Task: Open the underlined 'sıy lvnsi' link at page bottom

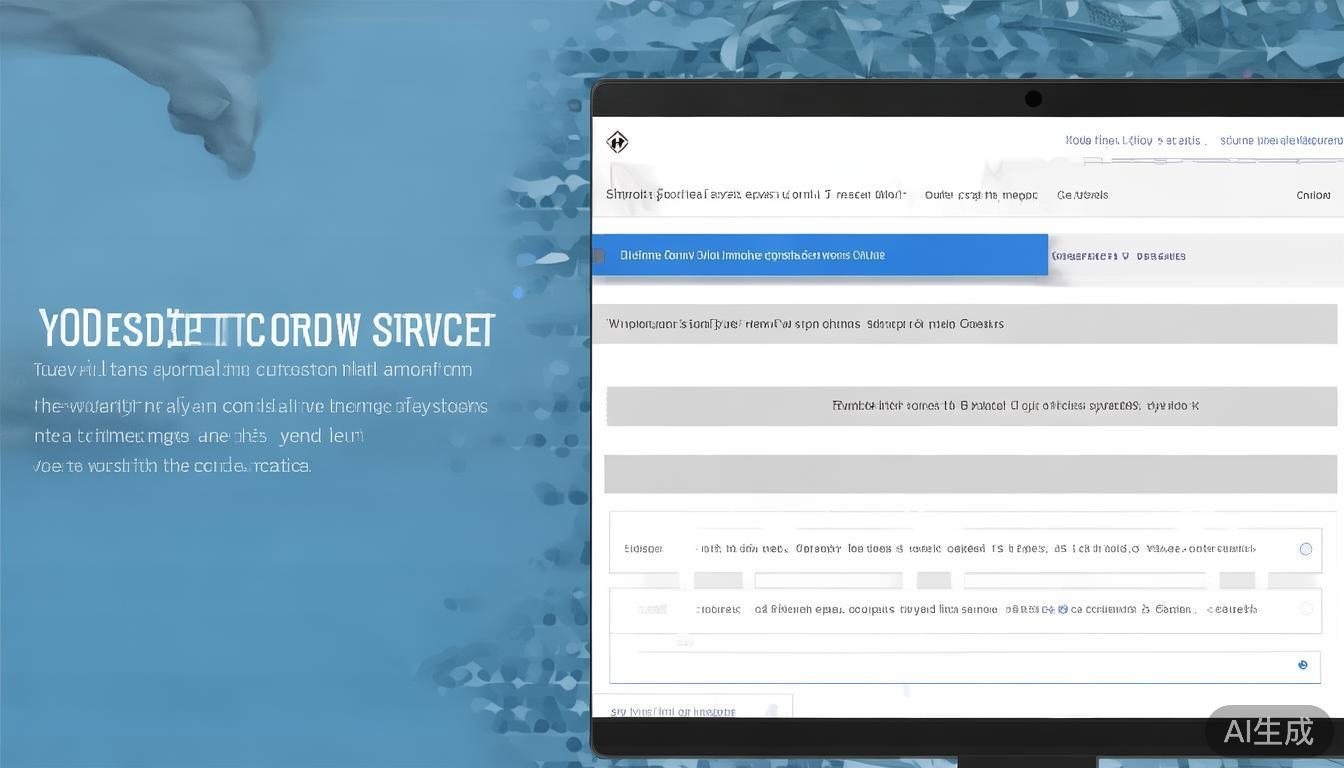Action: pyautogui.click(x=672, y=712)
